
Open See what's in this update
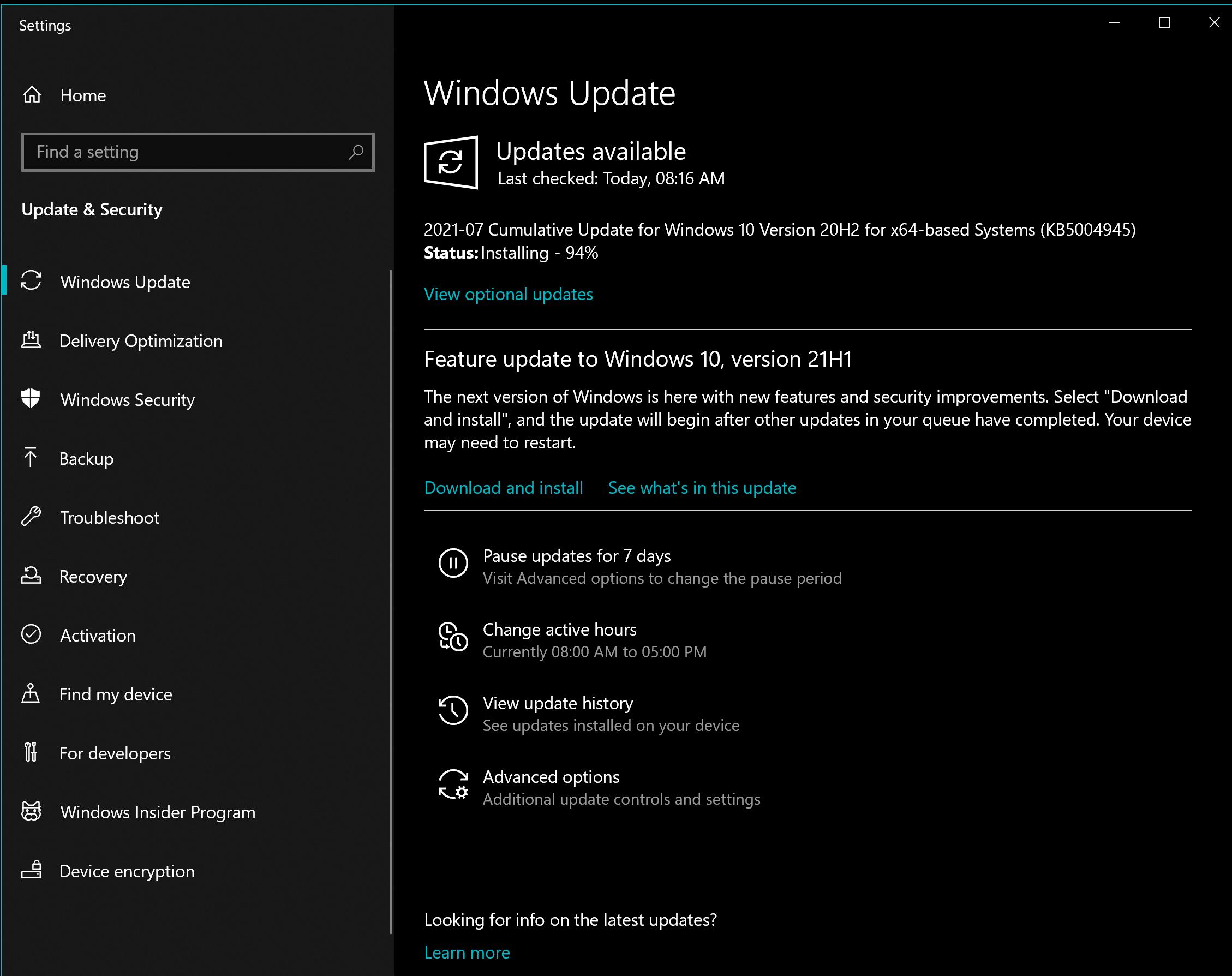coord(702,488)
